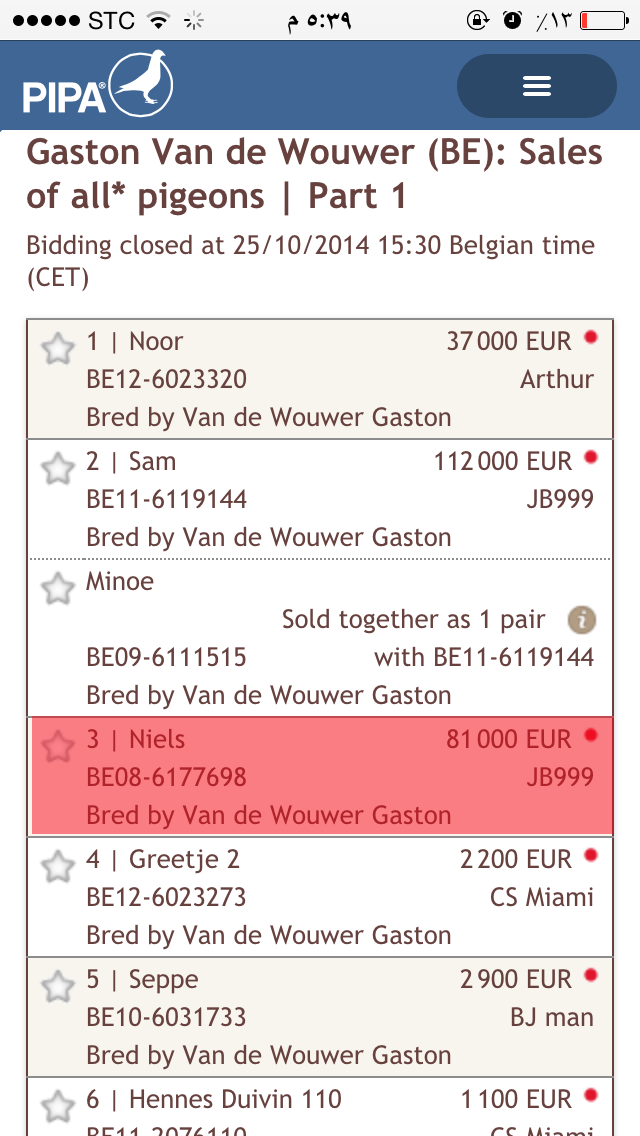Open the PIPA pigeon logo home
The width and height of the screenshot is (640, 1136).
pyautogui.click(x=98, y=85)
